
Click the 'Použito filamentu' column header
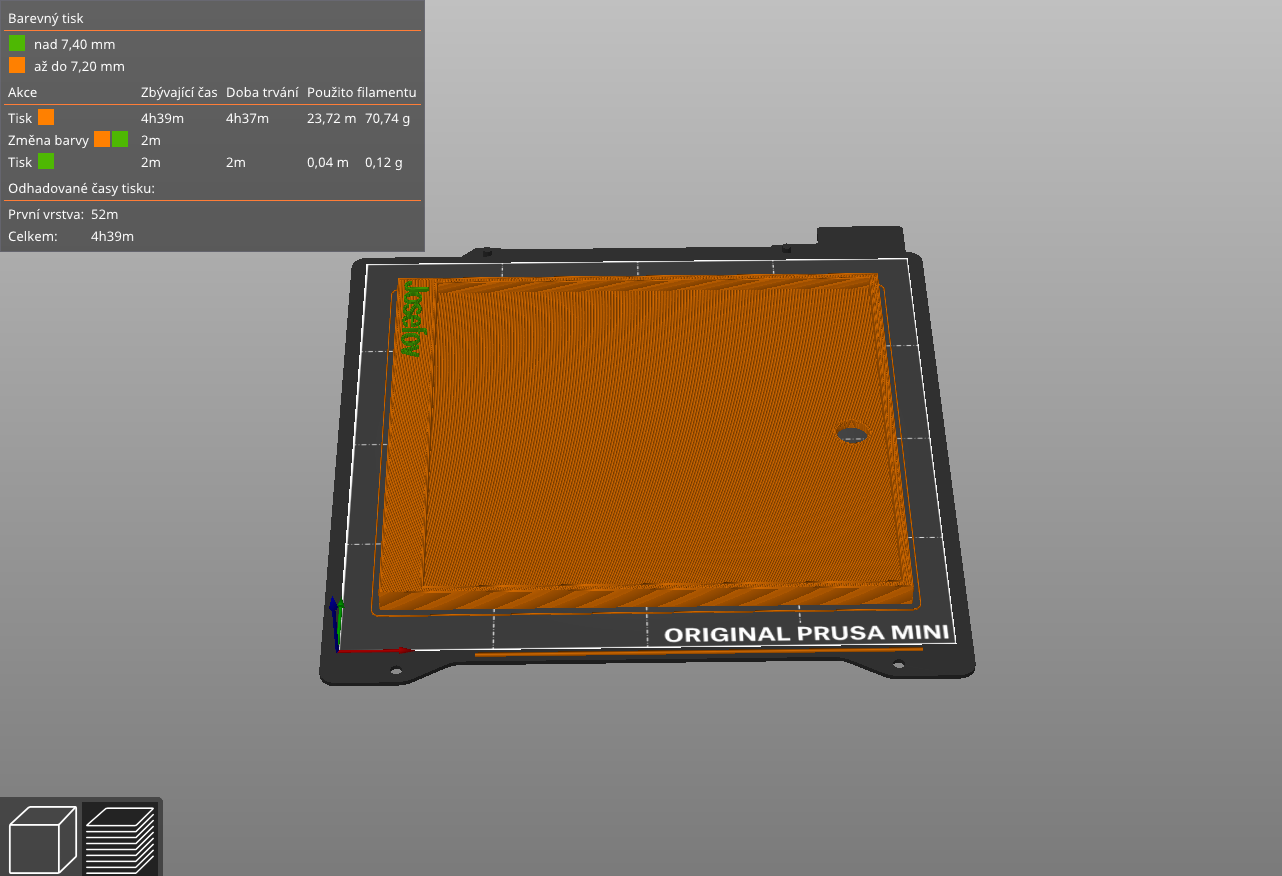[x=362, y=92]
